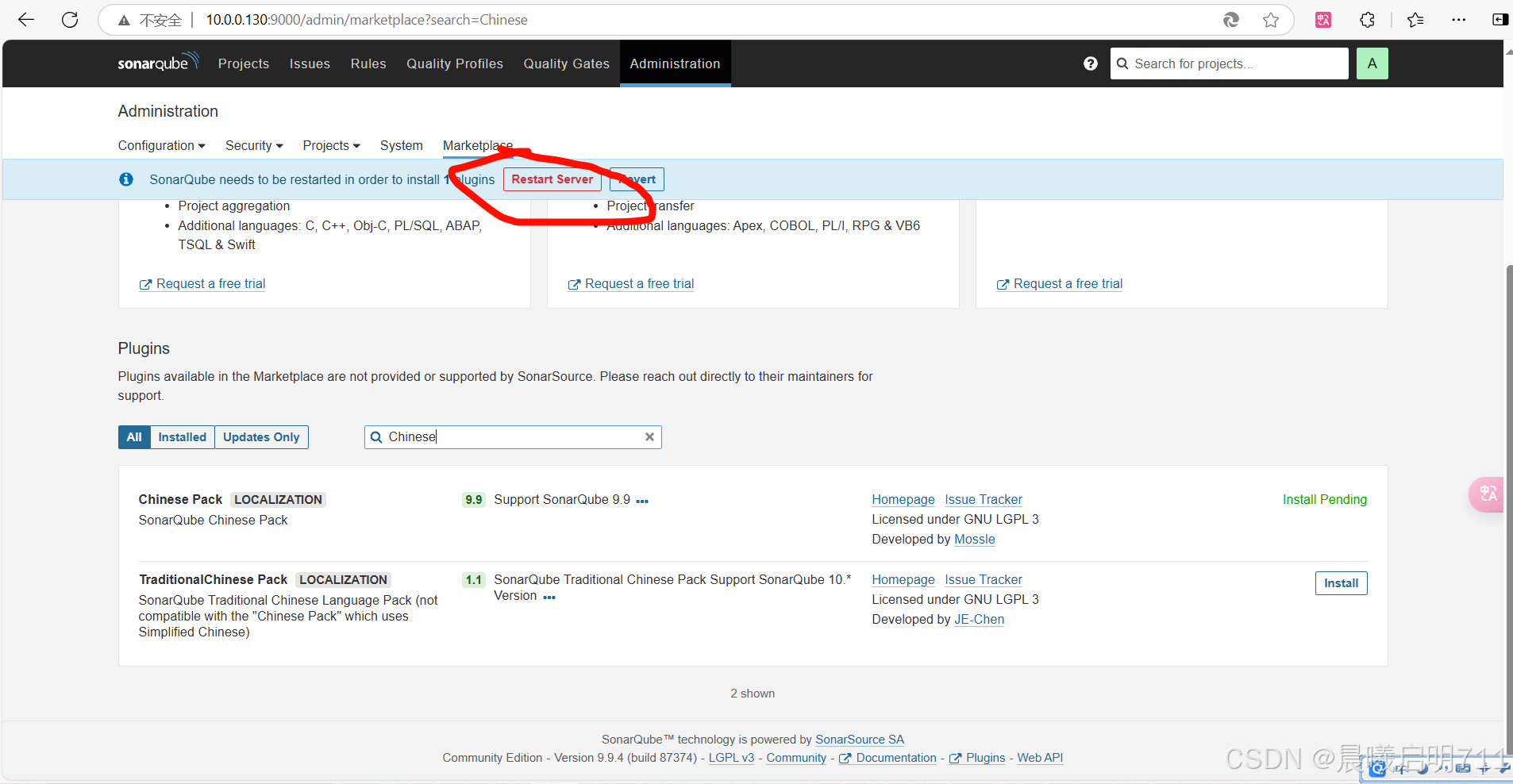Open Community footer link
Image resolution: width=1513 pixels, height=784 pixels.
click(x=796, y=758)
